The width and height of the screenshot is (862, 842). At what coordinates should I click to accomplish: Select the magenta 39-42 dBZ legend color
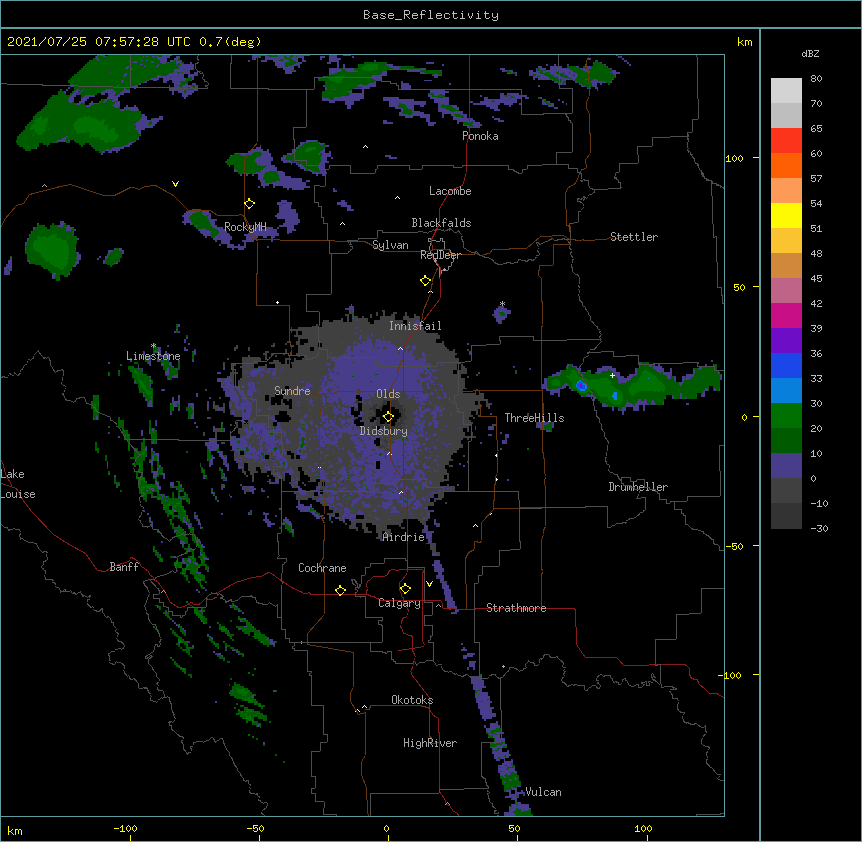(x=786, y=315)
